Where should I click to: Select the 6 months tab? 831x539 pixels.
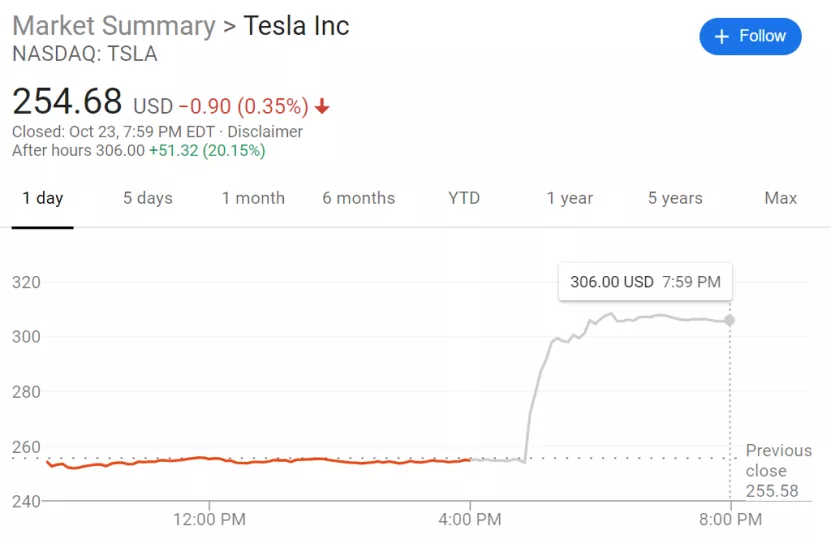point(358,198)
